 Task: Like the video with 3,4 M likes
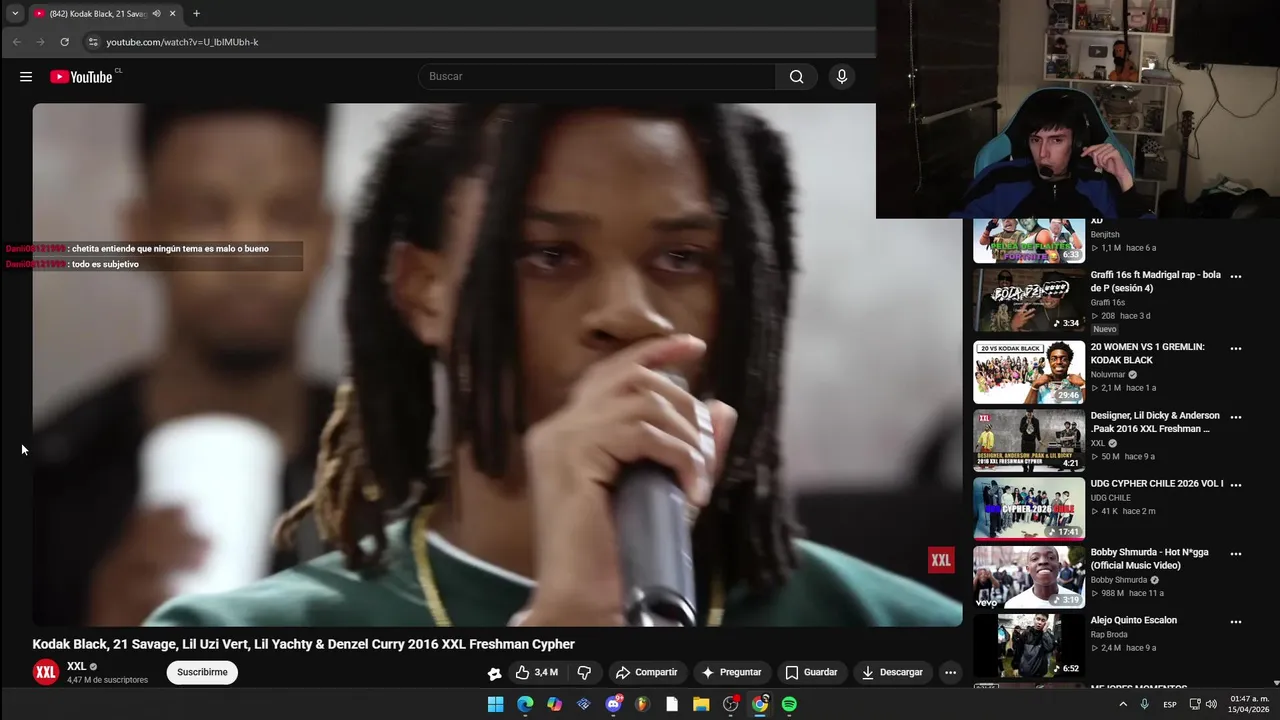(x=536, y=672)
